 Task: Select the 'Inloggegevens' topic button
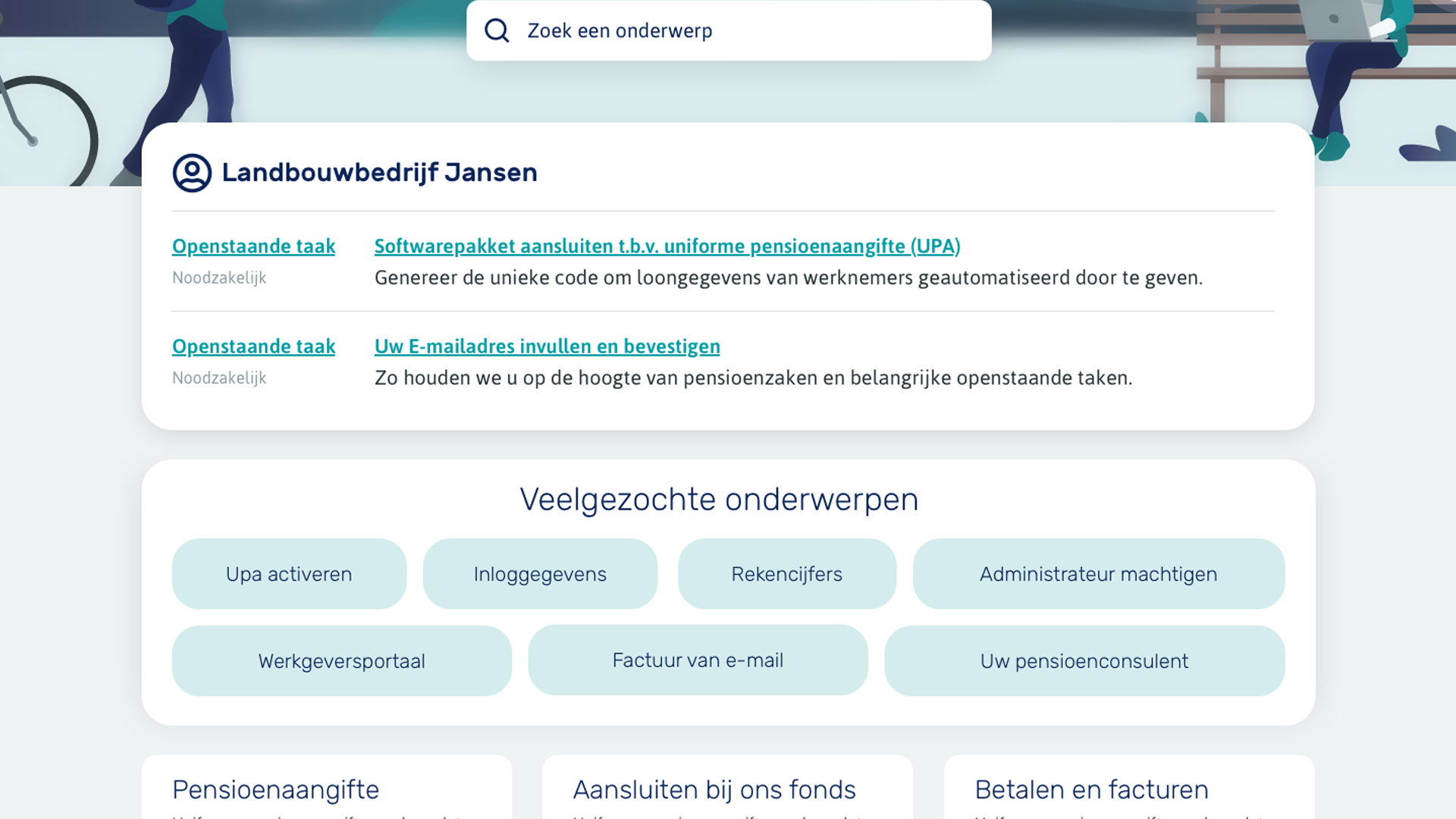(540, 574)
